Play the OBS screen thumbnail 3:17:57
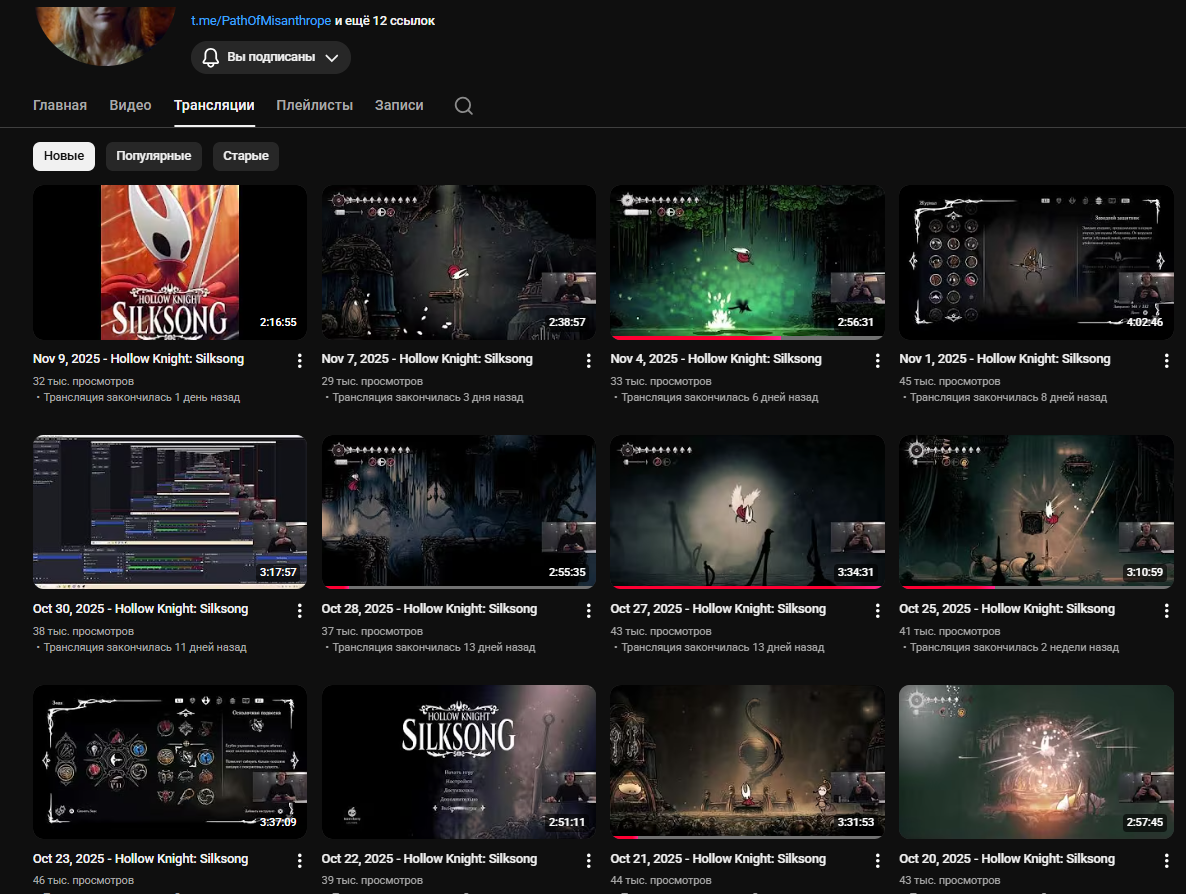Viewport: 1186px width, 894px height. 170,512
